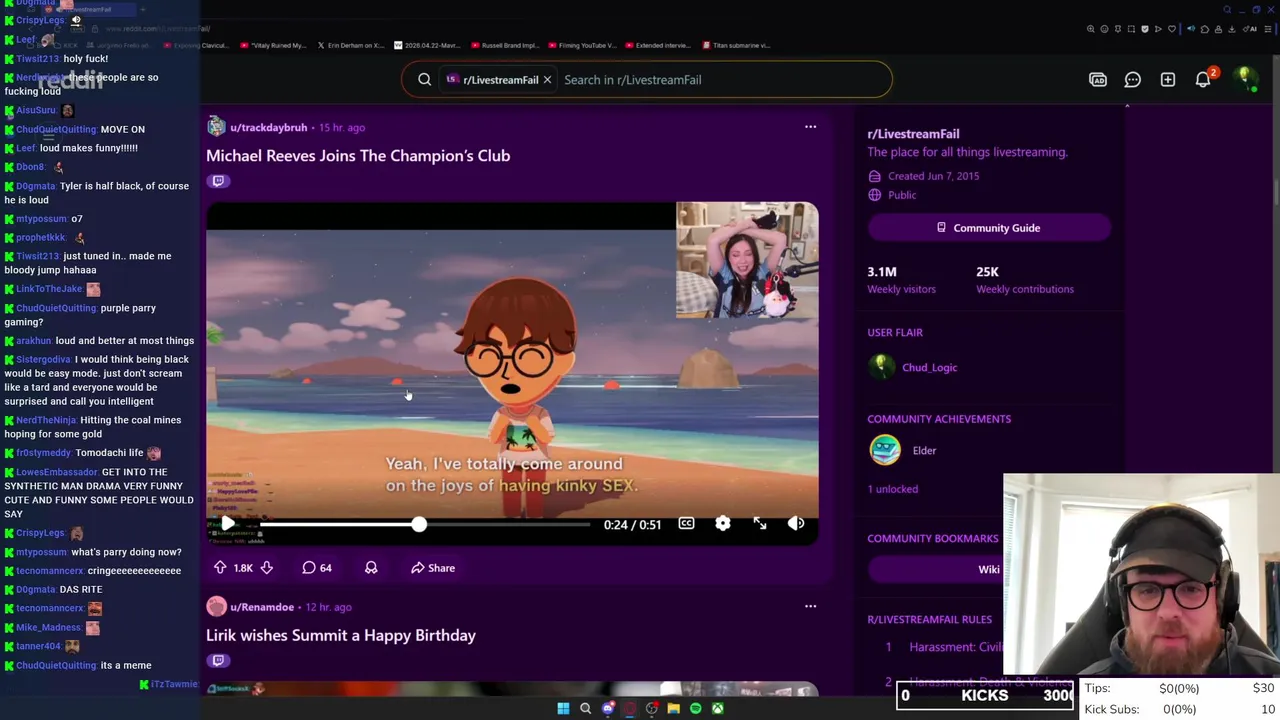Image resolution: width=1280 pixels, height=720 pixels.
Task: Click chat username ChudQuietQuitting saying 'MOVE ON'
Action: pyautogui.click(x=56, y=129)
